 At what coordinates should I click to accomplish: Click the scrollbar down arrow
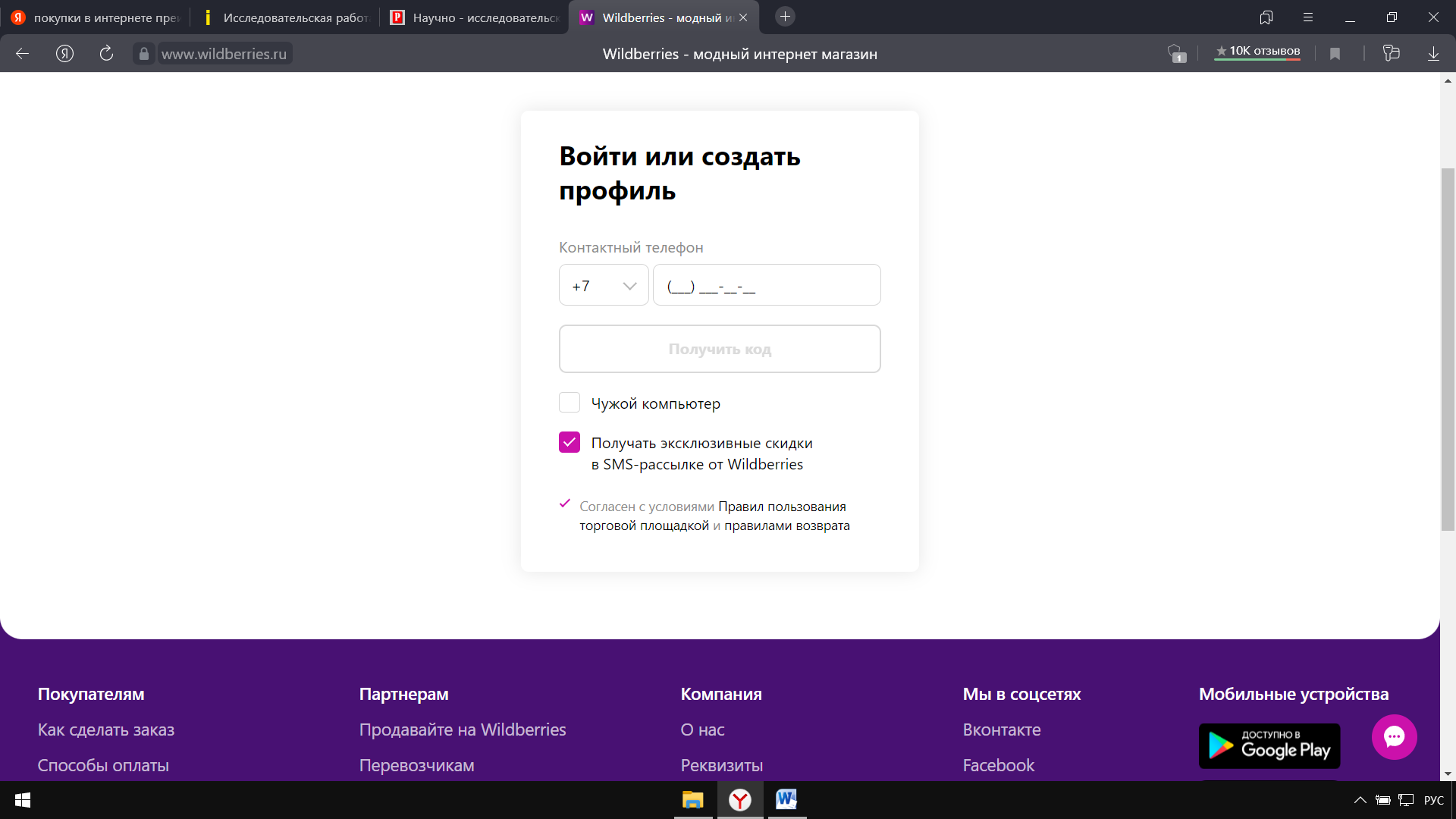coord(1448,773)
